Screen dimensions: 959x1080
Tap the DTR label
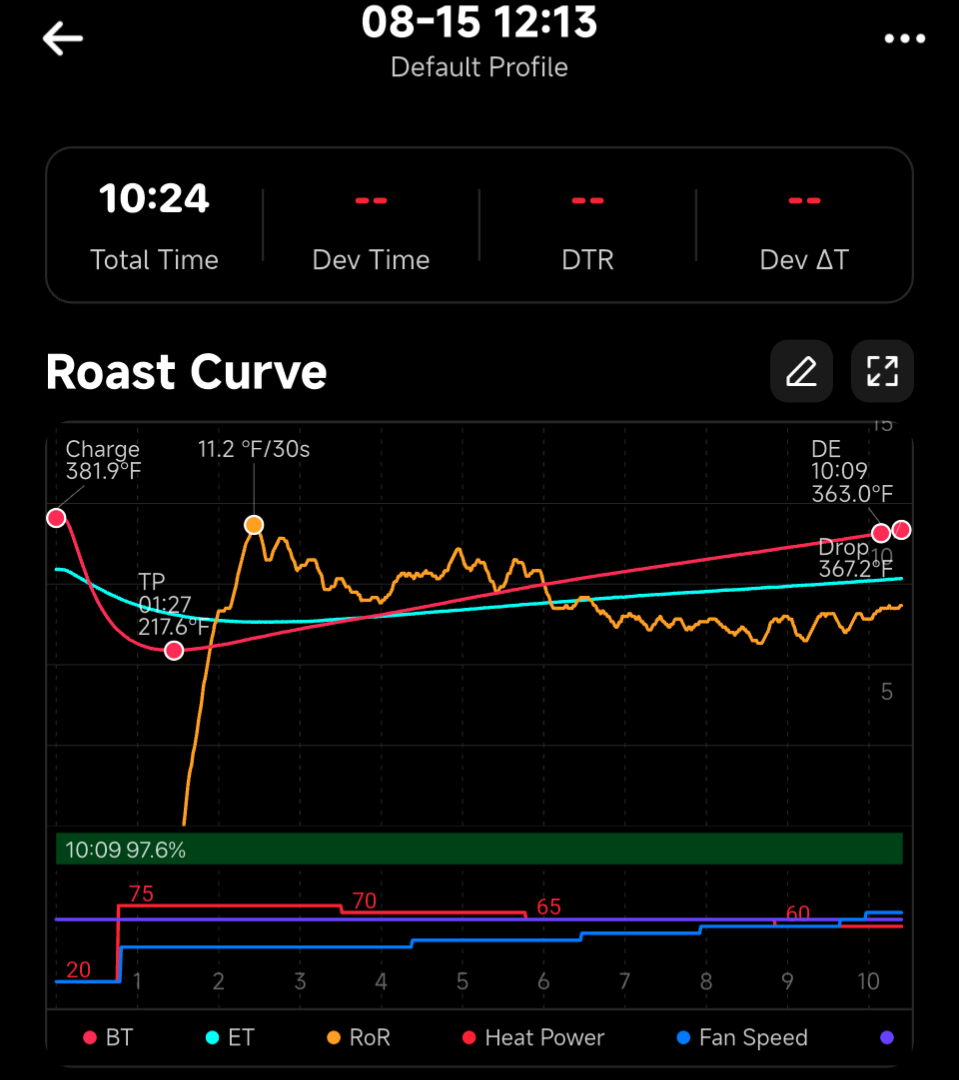(x=588, y=260)
